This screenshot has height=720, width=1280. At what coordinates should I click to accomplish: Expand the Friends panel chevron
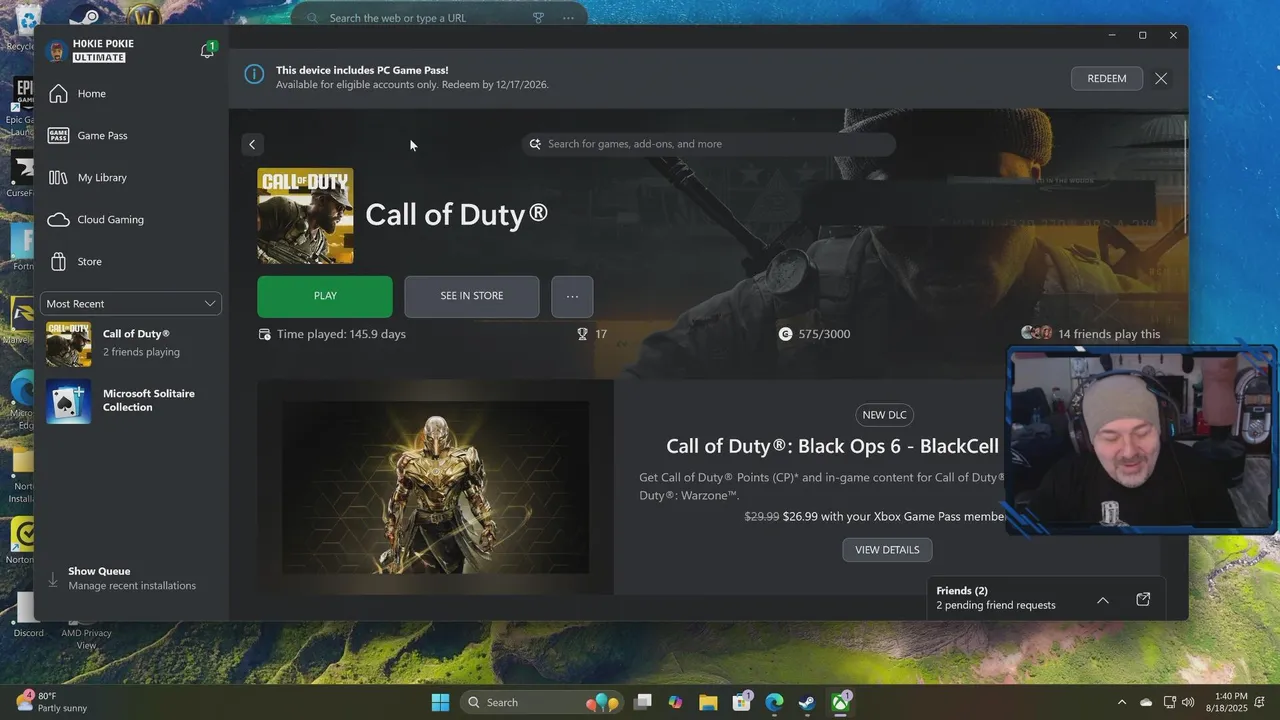point(1102,600)
